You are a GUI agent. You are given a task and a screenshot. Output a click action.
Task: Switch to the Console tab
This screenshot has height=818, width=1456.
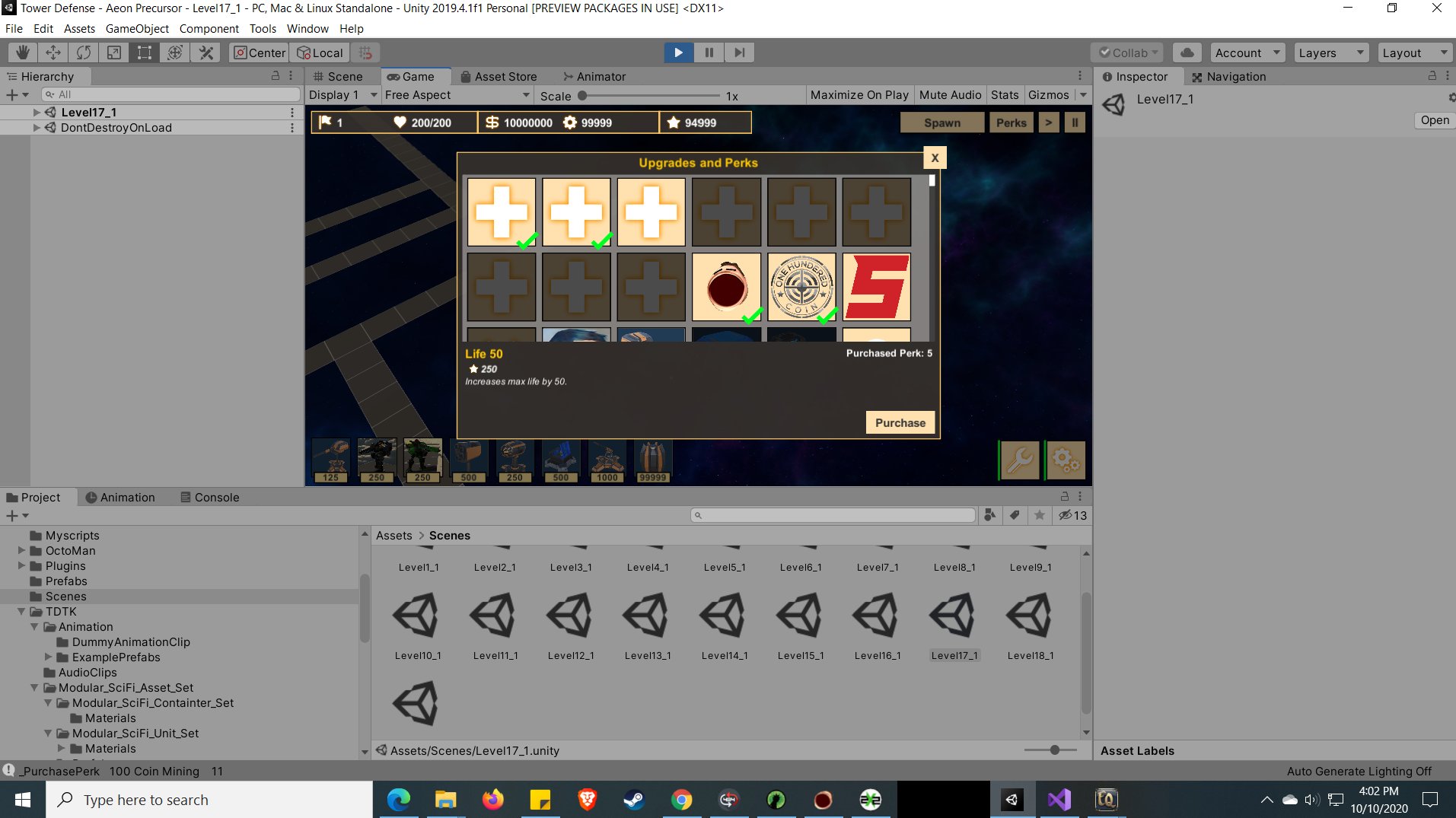click(x=210, y=497)
